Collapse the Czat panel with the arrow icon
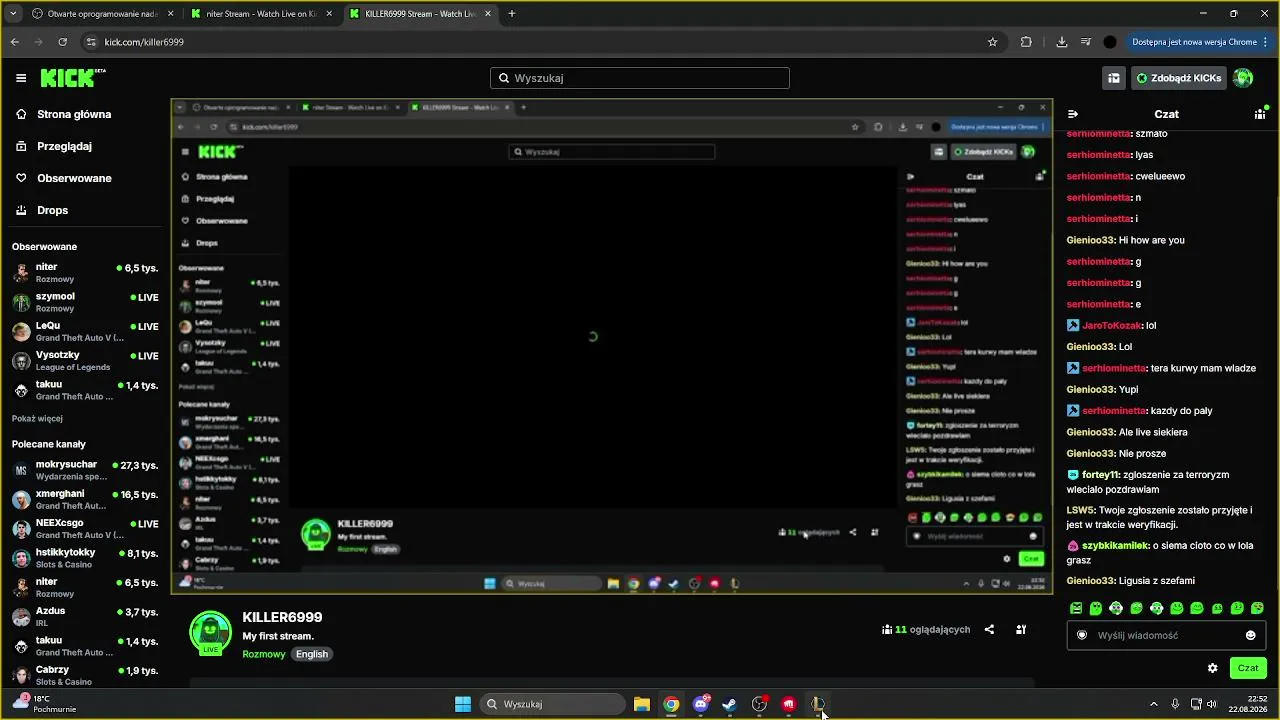 [1073, 114]
